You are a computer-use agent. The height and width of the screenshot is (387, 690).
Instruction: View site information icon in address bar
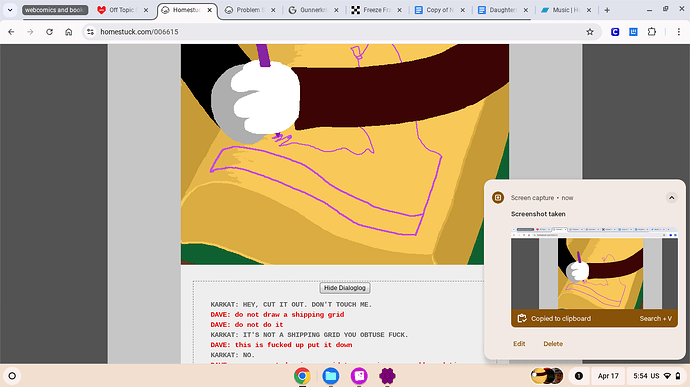coord(90,32)
